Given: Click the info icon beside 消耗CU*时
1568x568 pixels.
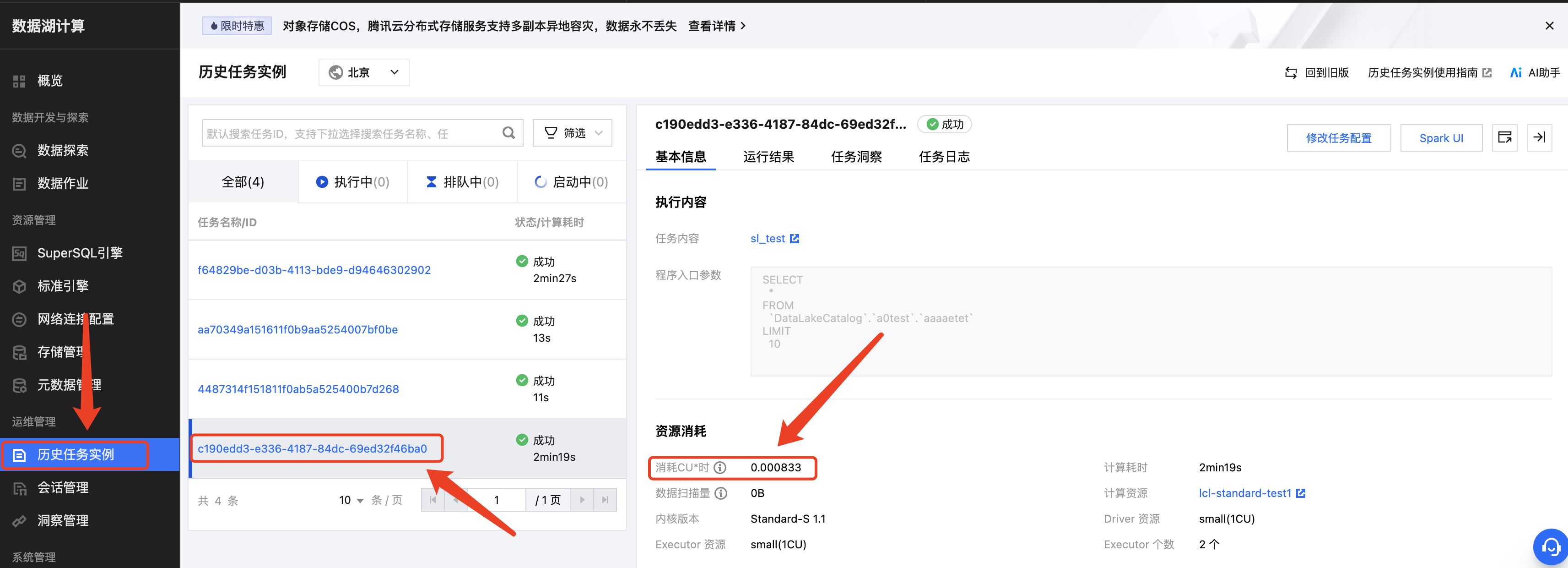Looking at the screenshot, I should coord(720,467).
